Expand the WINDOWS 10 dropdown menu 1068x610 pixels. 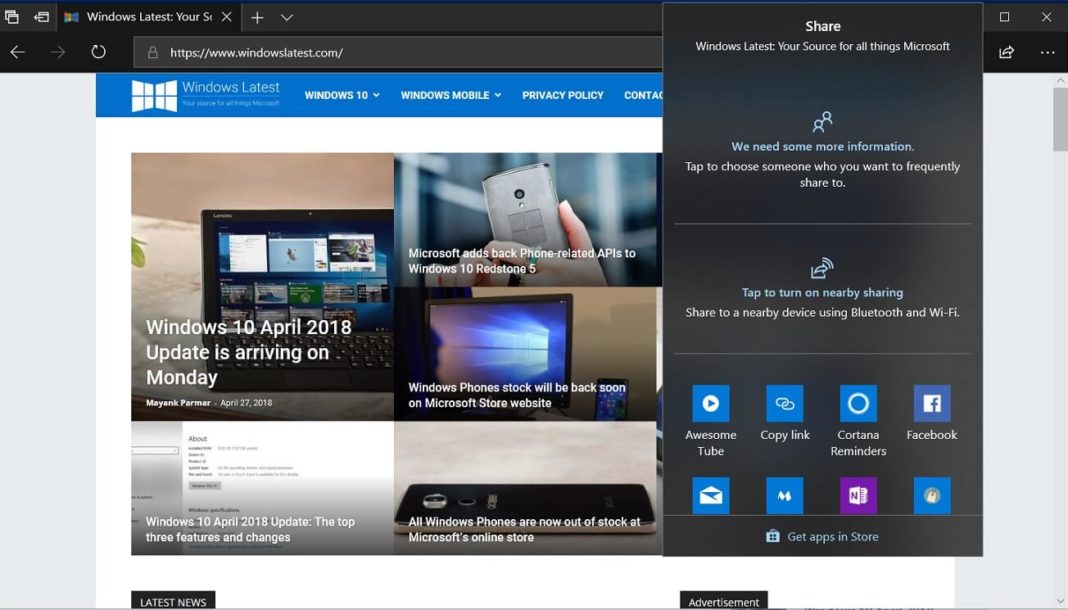click(341, 95)
